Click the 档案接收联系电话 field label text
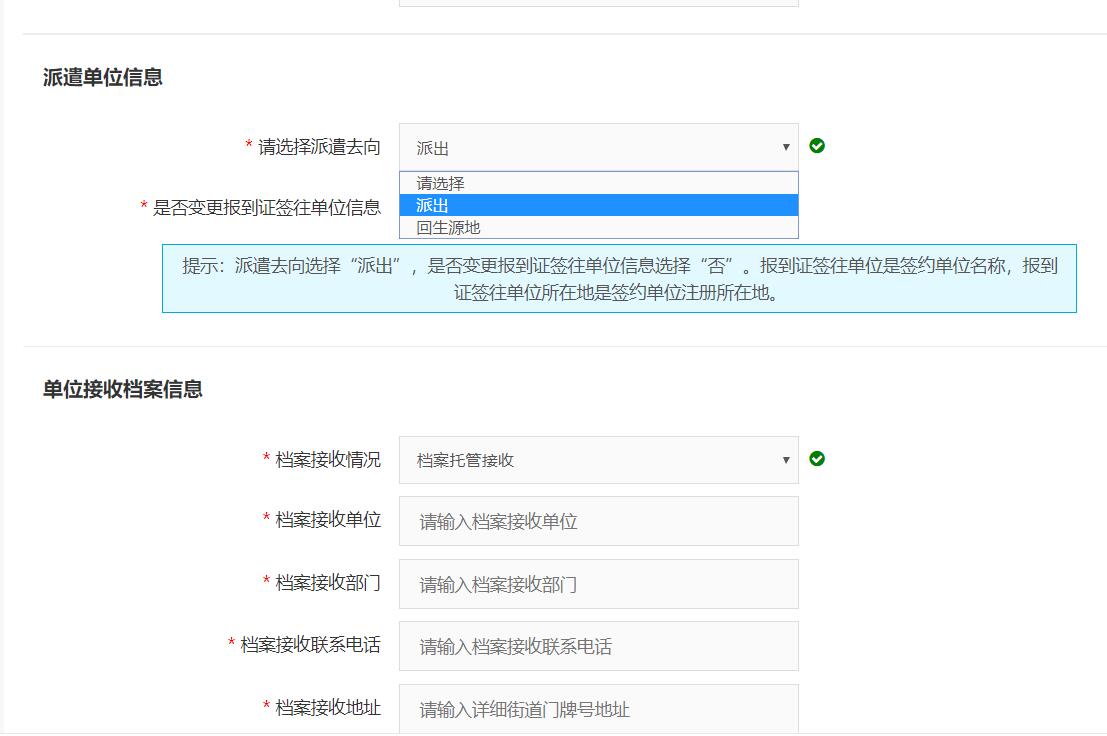The width and height of the screenshot is (1107, 736). 310,645
